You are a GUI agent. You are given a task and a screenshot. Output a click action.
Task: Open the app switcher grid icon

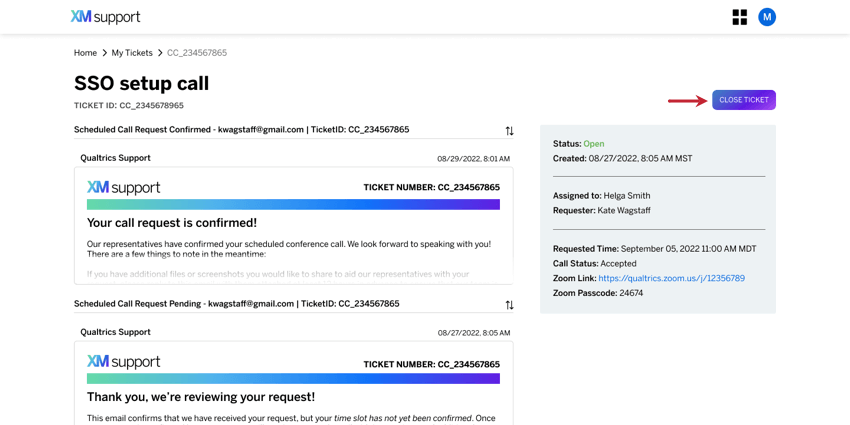(739, 17)
